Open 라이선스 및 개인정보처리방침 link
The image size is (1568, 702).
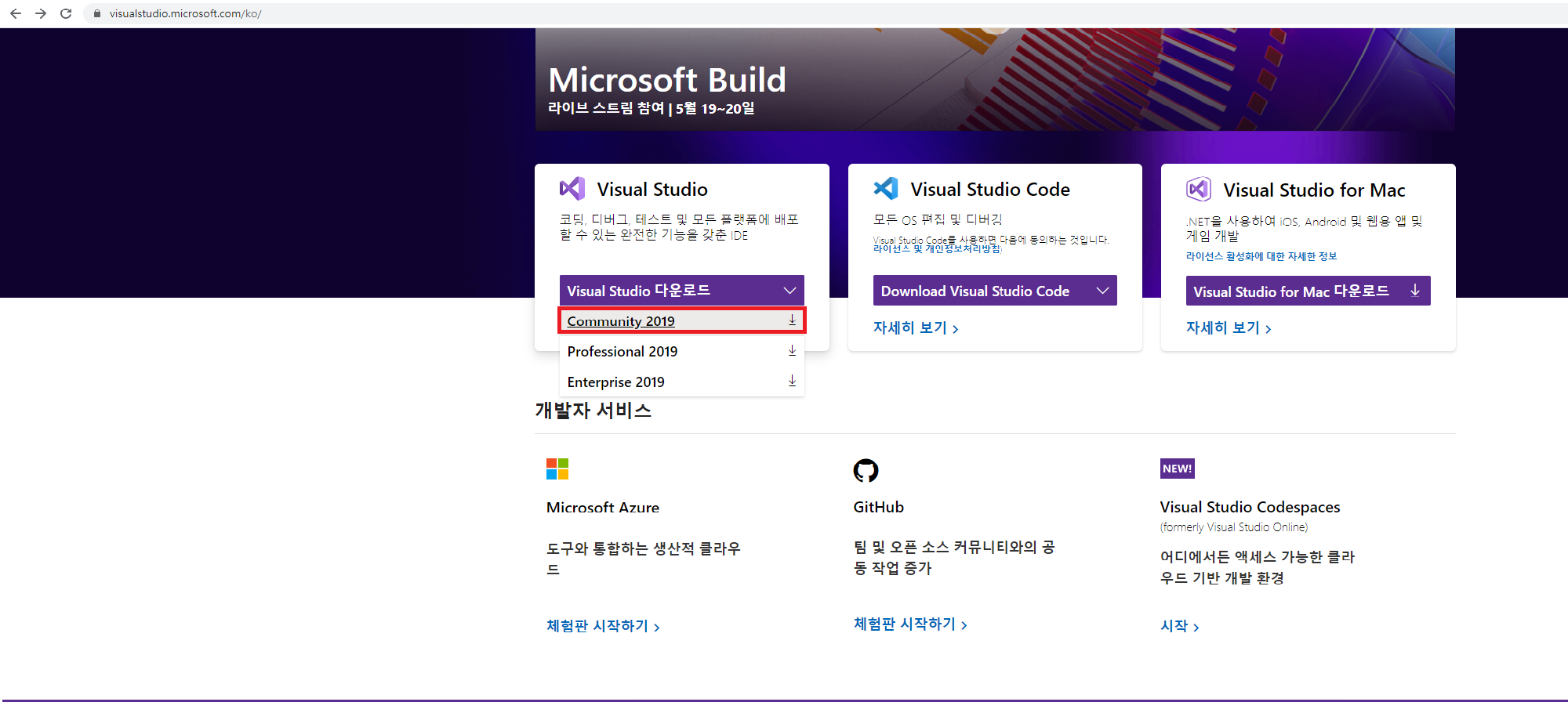click(x=937, y=249)
